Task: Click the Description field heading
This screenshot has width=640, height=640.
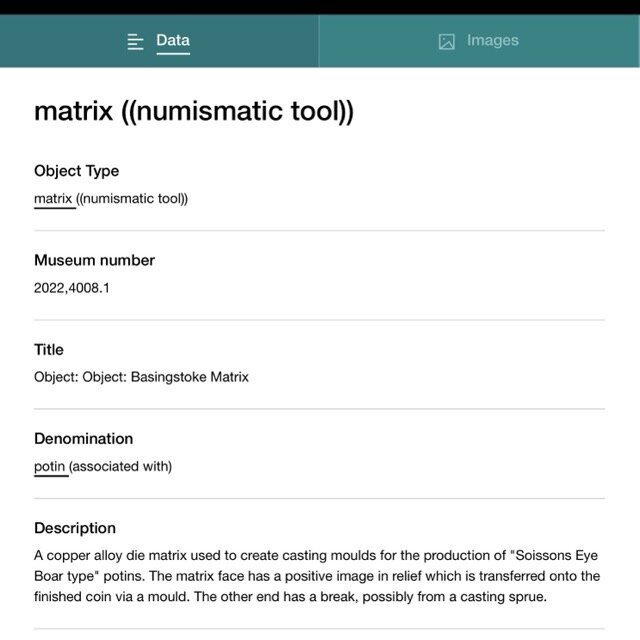Action: pyautogui.click(x=75, y=528)
